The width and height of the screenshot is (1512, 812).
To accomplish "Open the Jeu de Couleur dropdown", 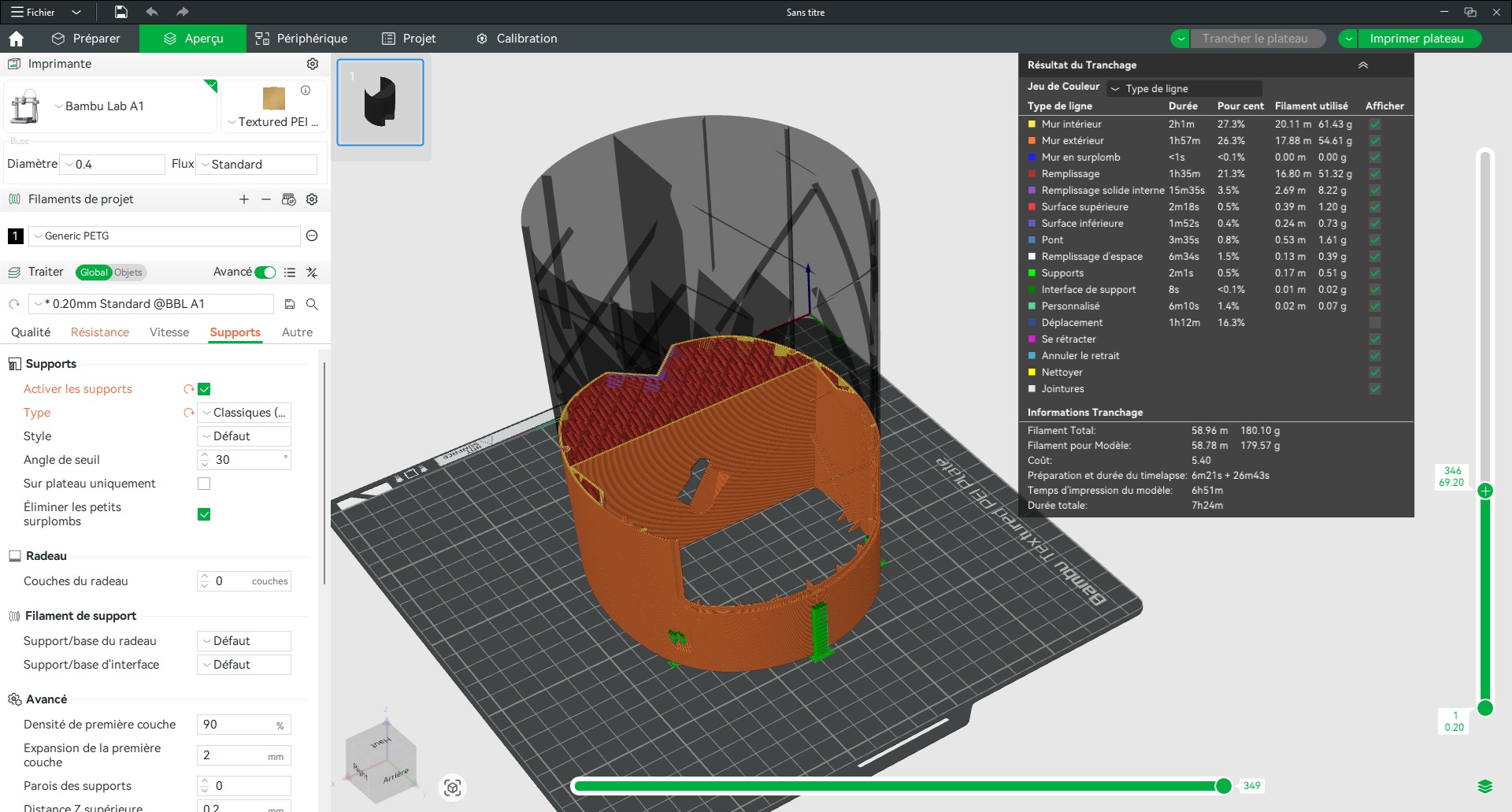I will pyautogui.click(x=1184, y=88).
